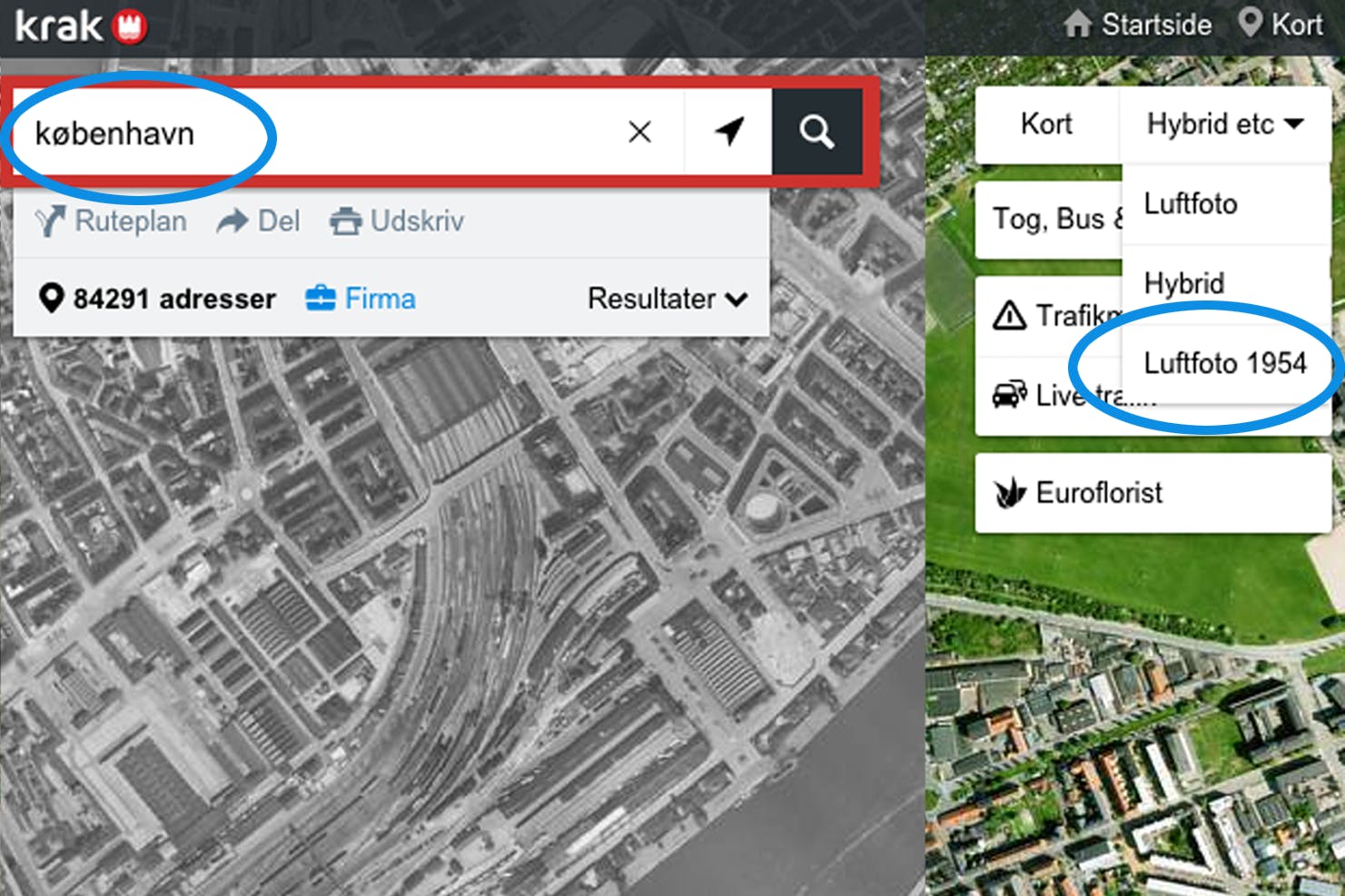Viewport: 1345px width, 896px height.
Task: Select 84291 adresser results
Action: pos(157,299)
